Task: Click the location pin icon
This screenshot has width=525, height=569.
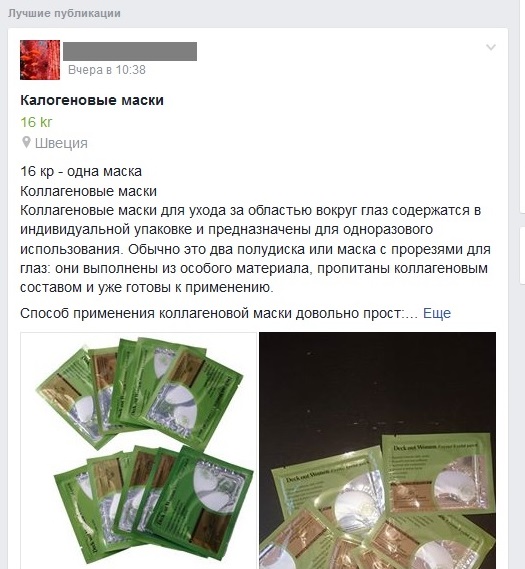Action: 26,142
